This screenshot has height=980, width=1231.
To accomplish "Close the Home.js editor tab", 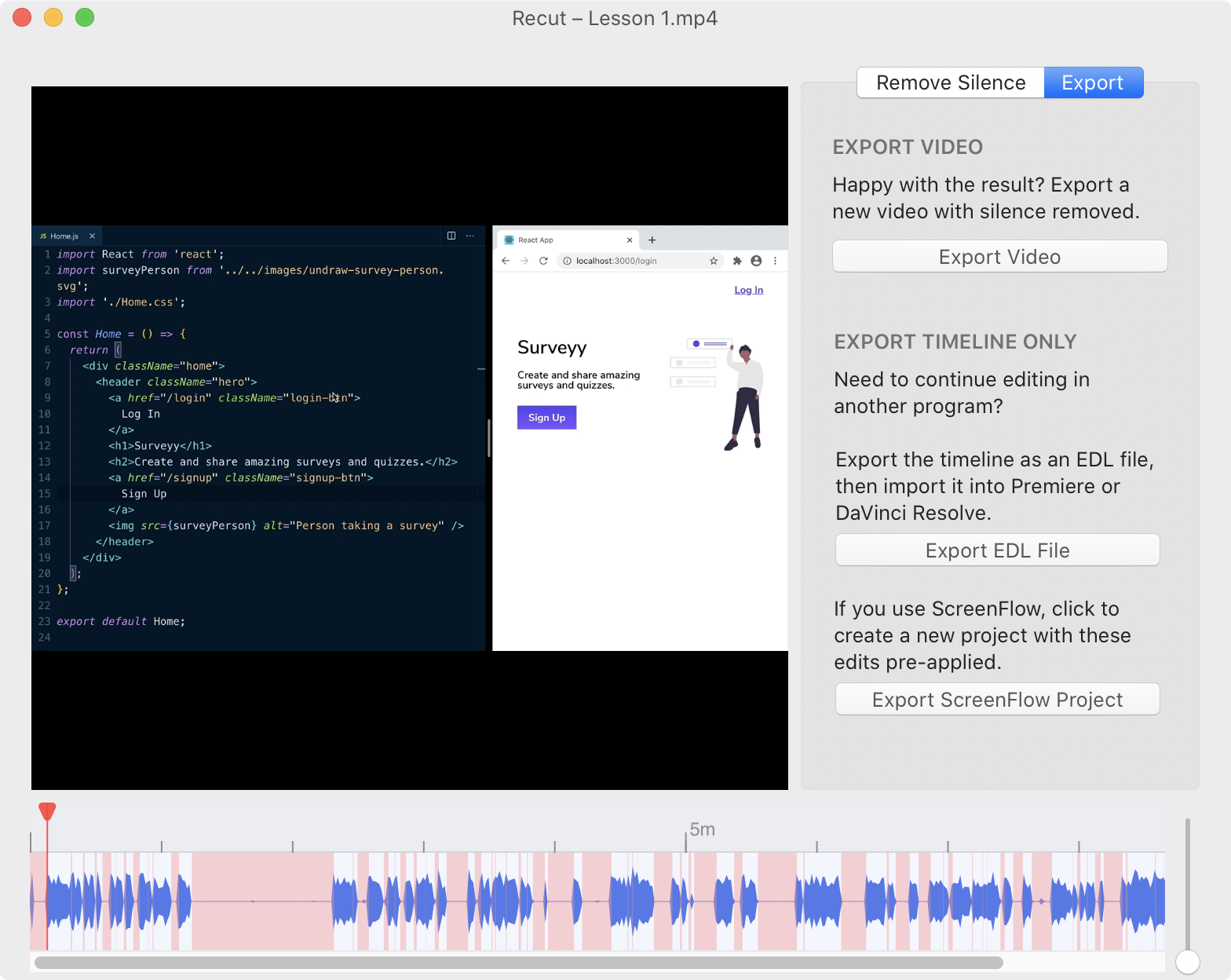I will [x=92, y=236].
